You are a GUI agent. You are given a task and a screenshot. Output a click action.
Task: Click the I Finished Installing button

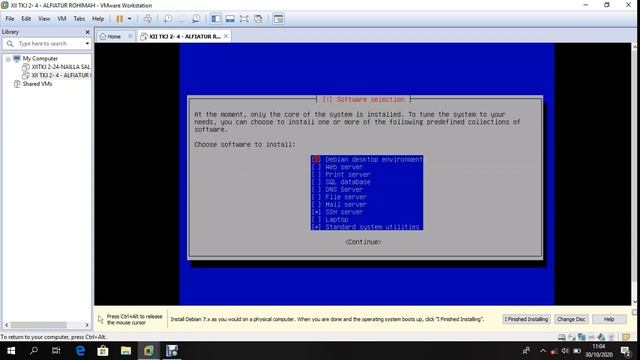(x=526, y=319)
